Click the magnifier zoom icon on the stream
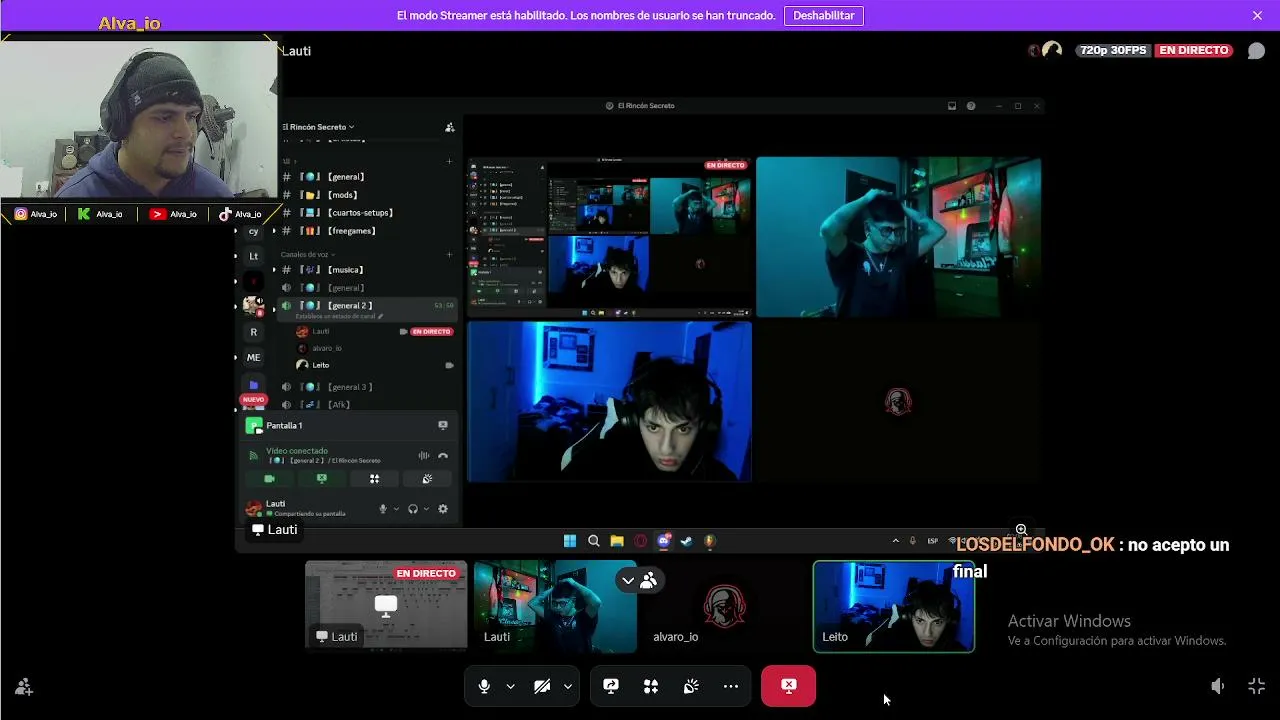This screenshot has height=720, width=1280. click(x=1021, y=529)
